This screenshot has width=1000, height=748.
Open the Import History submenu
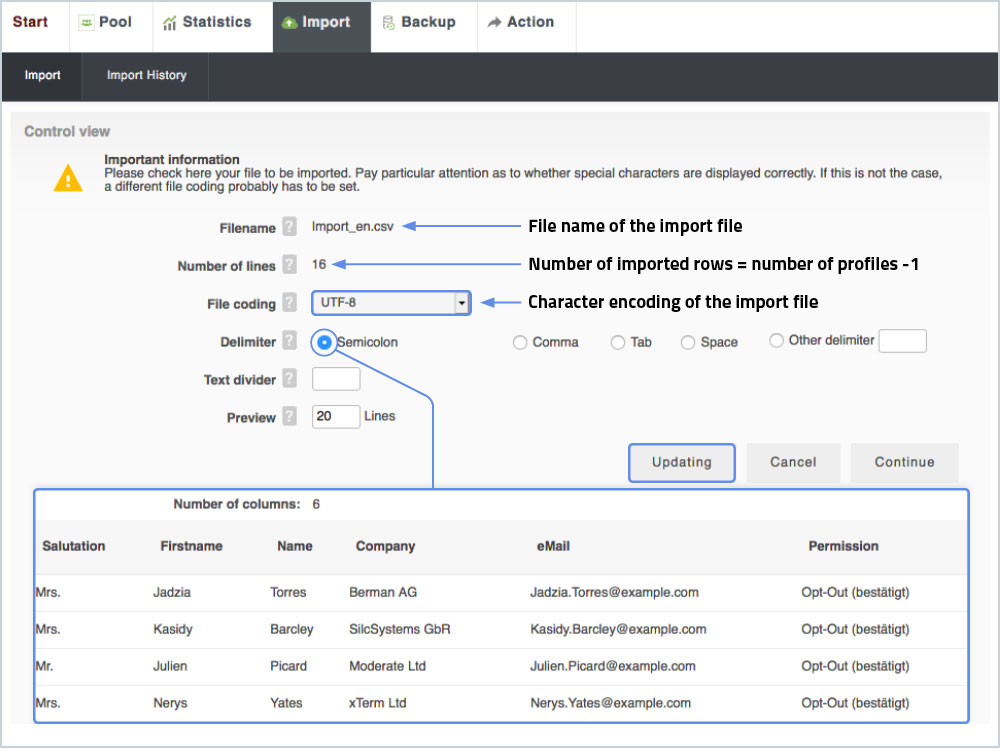[x=146, y=75]
